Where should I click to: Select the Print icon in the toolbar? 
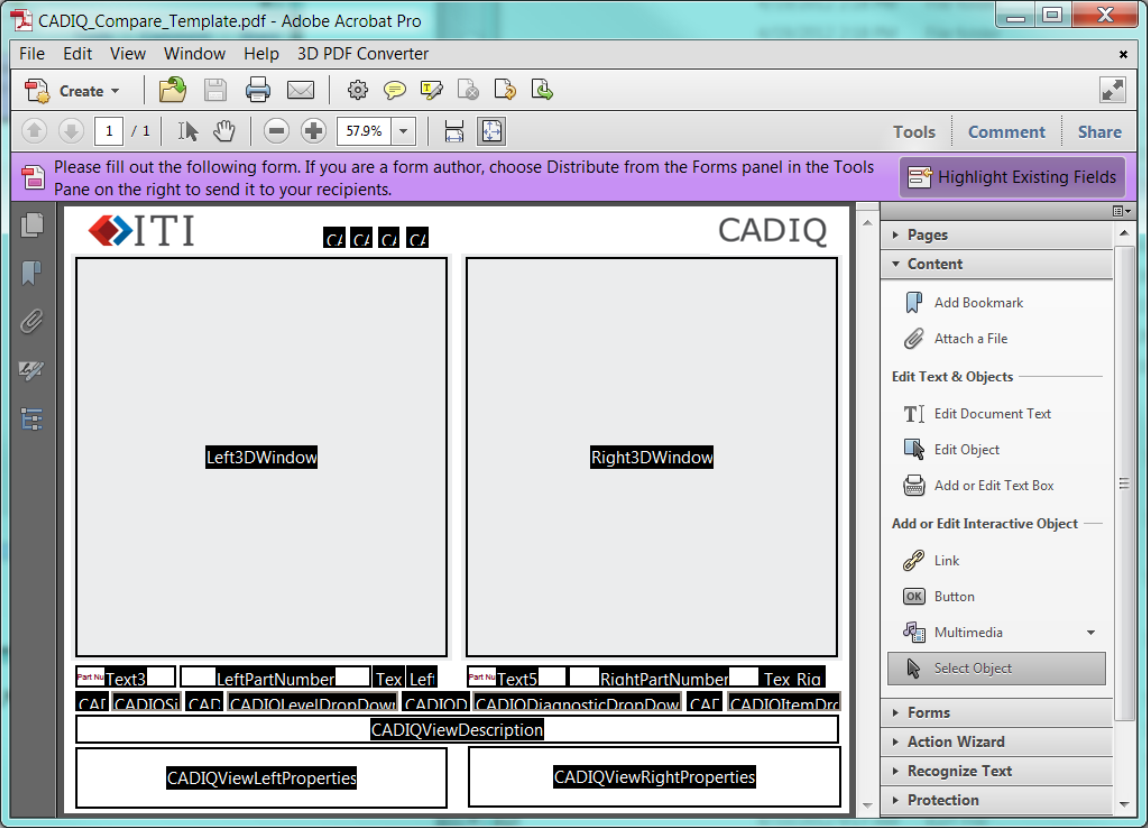point(259,90)
